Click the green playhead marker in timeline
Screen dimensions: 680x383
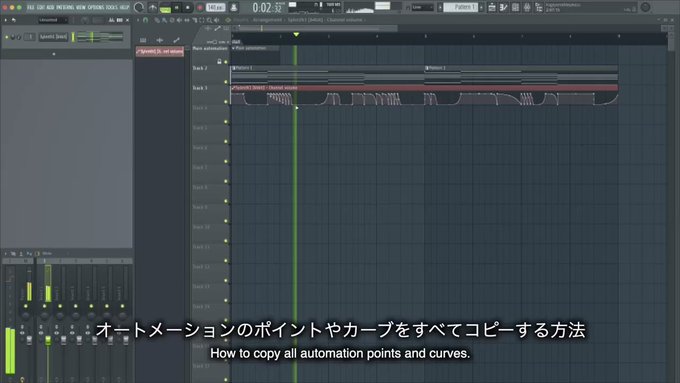click(x=296, y=34)
